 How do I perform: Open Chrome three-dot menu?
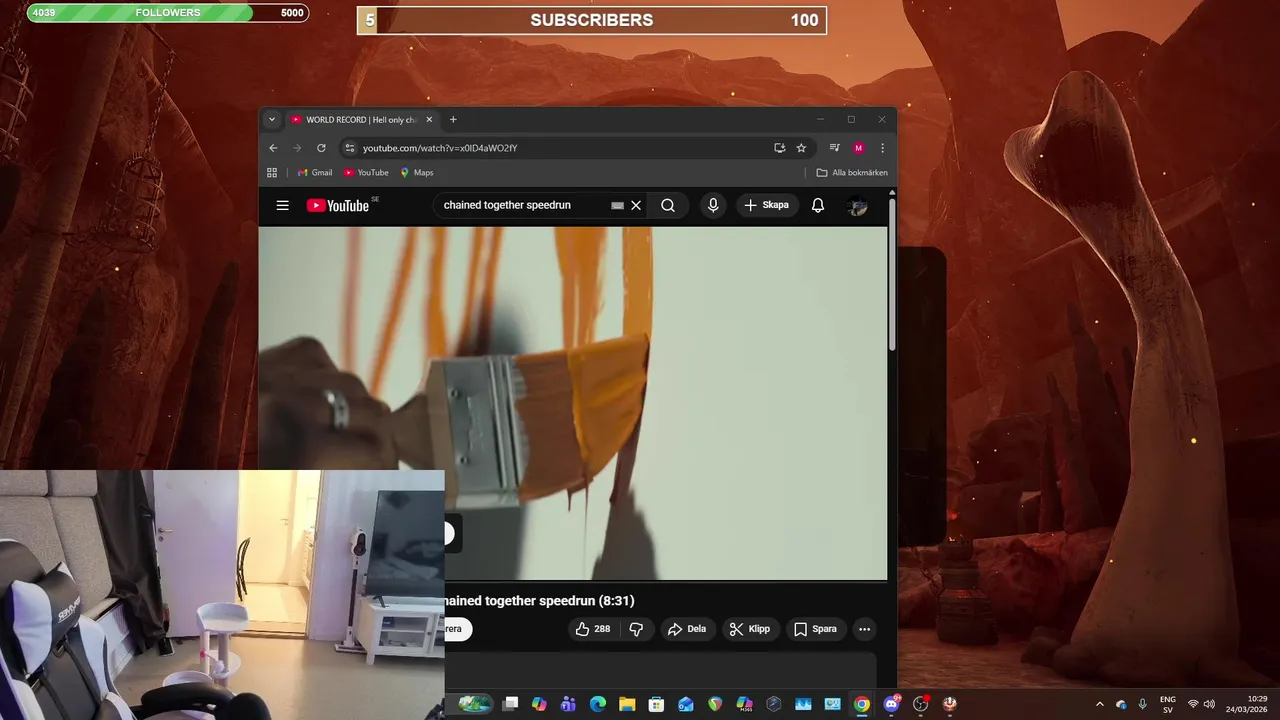(x=882, y=148)
